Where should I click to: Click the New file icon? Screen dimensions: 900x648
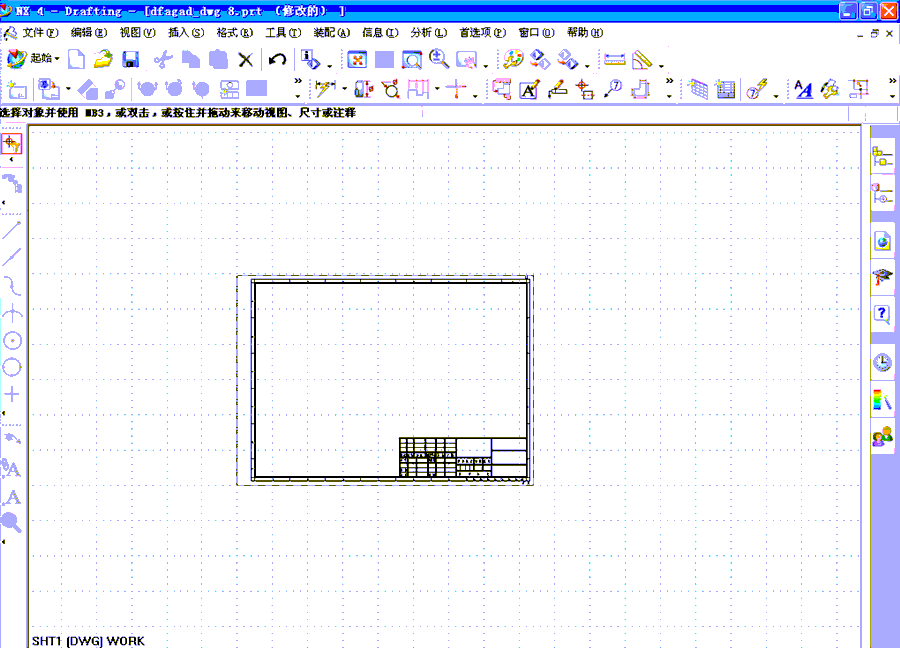pos(76,59)
